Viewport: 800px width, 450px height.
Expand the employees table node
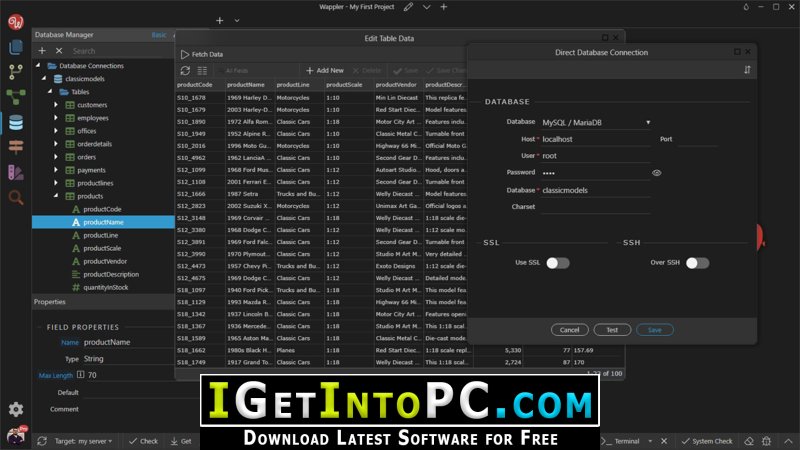(x=56, y=118)
